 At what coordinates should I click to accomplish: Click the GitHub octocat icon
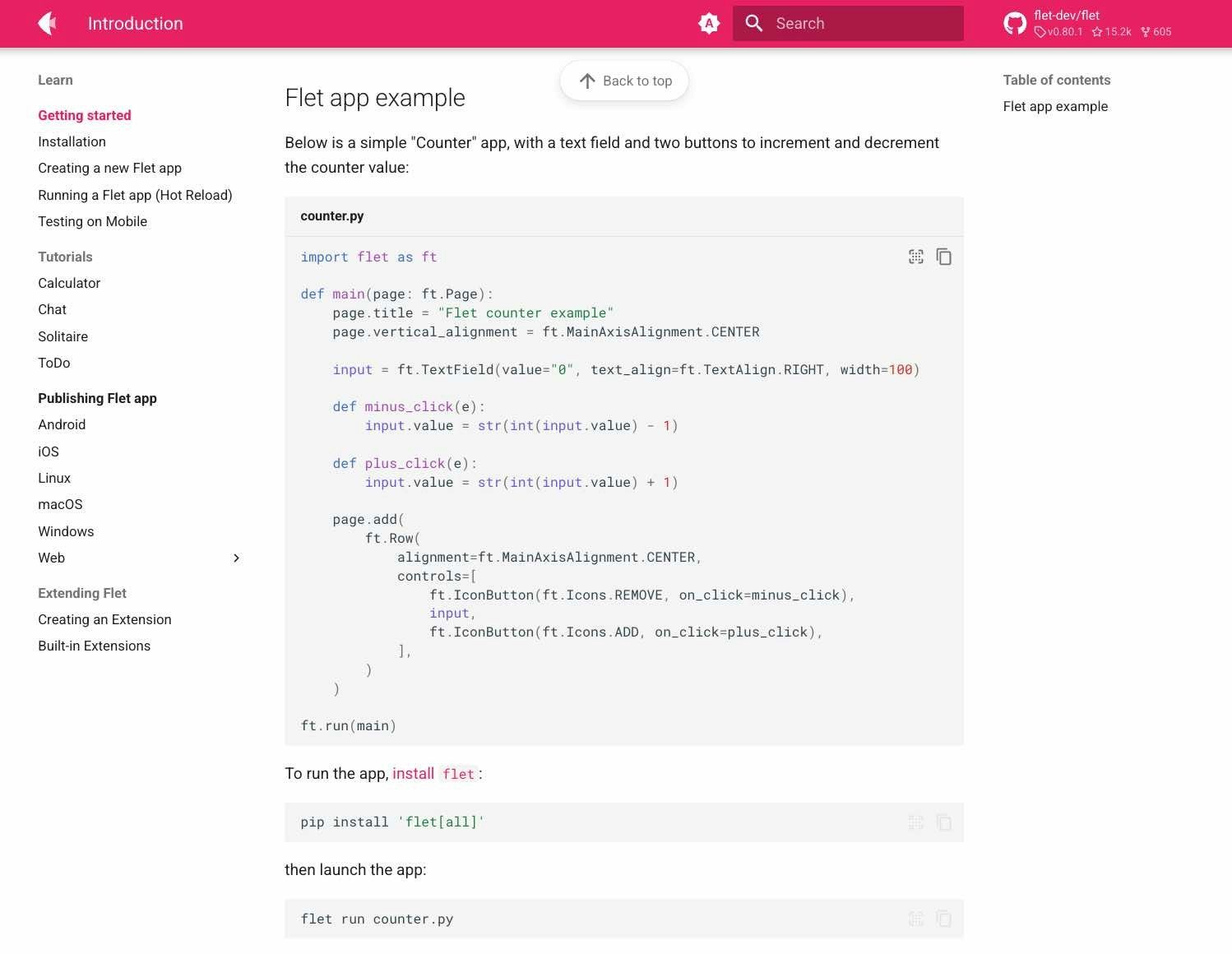(x=1015, y=23)
